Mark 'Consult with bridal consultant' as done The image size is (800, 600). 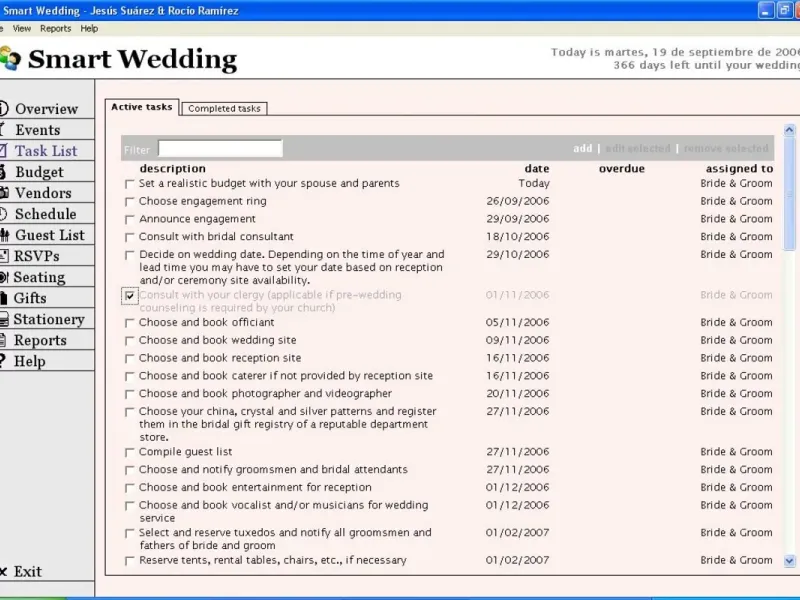(130, 237)
